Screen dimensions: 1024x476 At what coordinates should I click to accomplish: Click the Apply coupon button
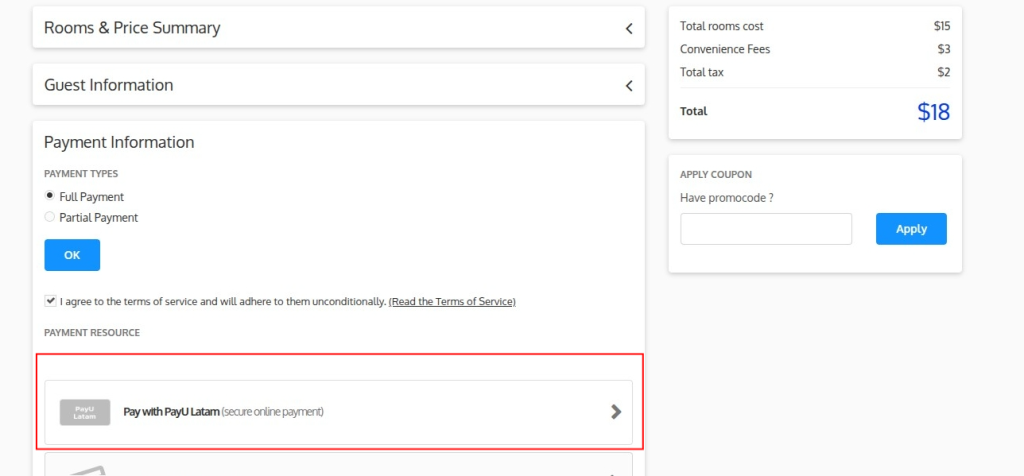coord(911,229)
